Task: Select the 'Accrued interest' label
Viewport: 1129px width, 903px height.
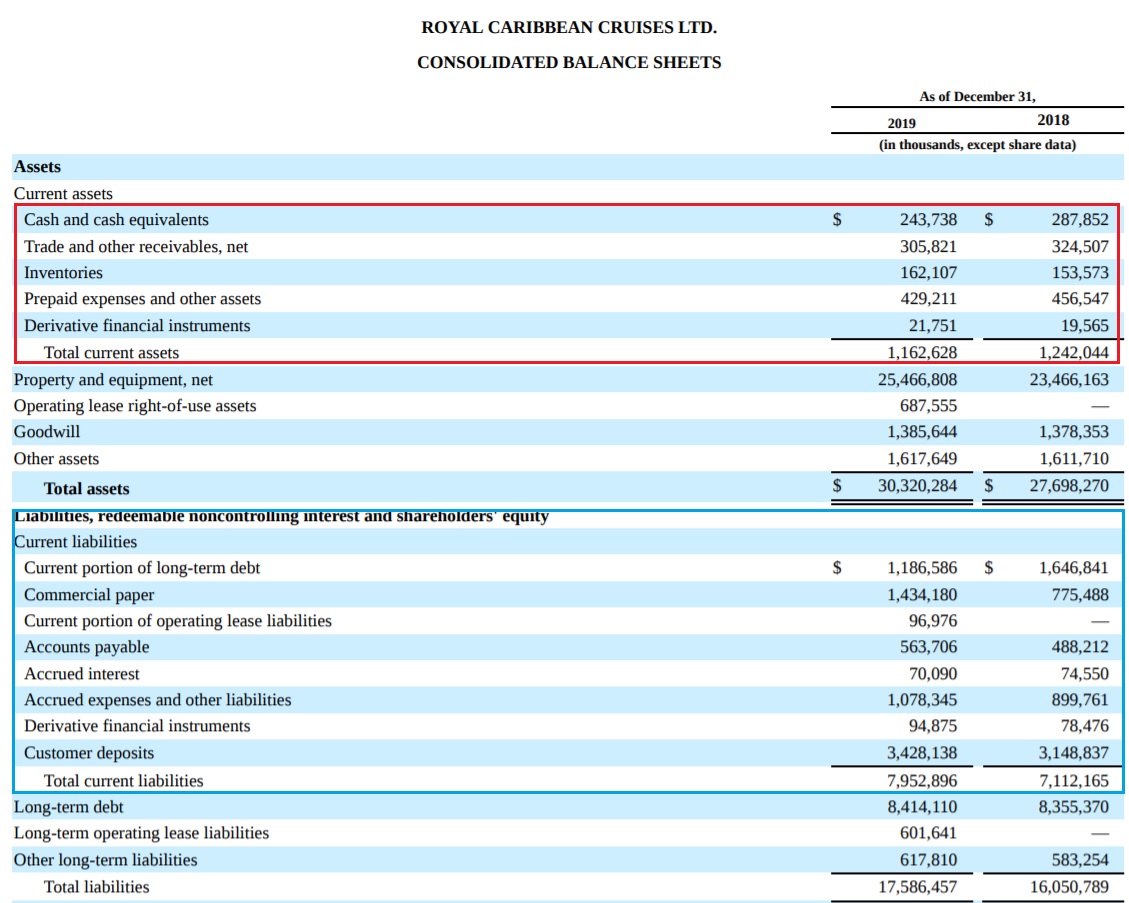Action: click(81, 674)
